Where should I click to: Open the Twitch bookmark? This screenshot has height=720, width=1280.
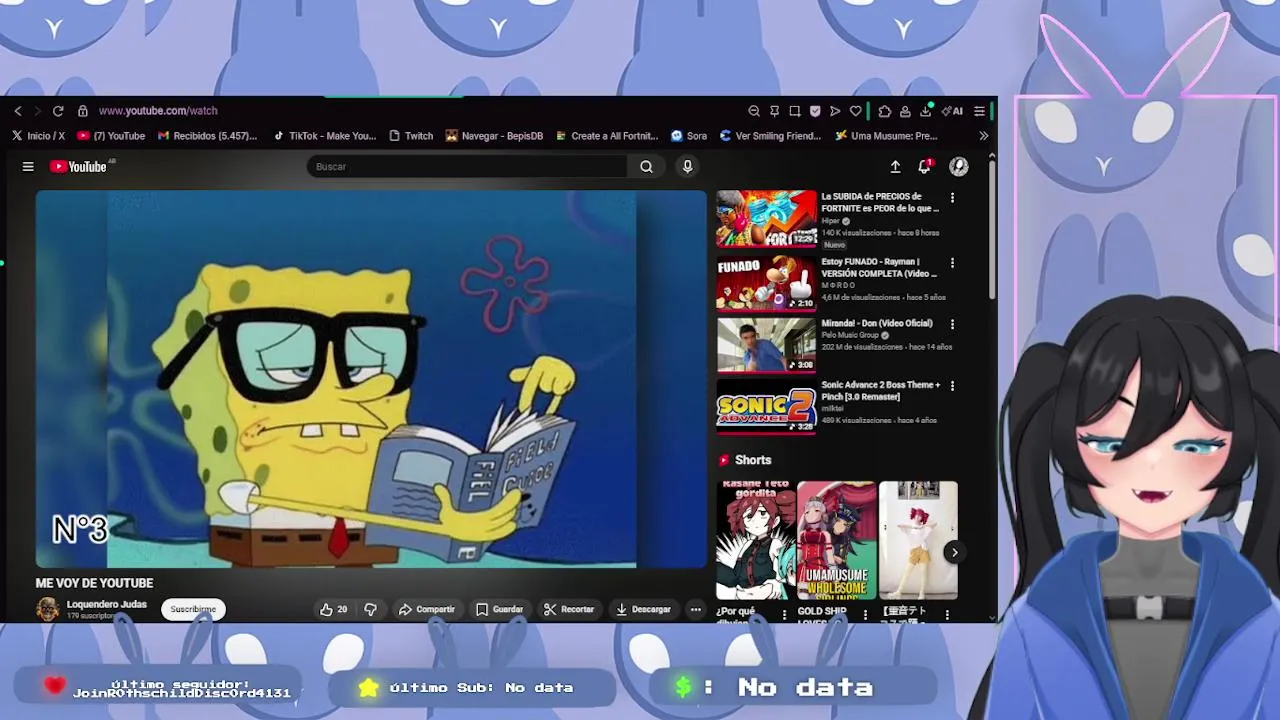pos(411,136)
